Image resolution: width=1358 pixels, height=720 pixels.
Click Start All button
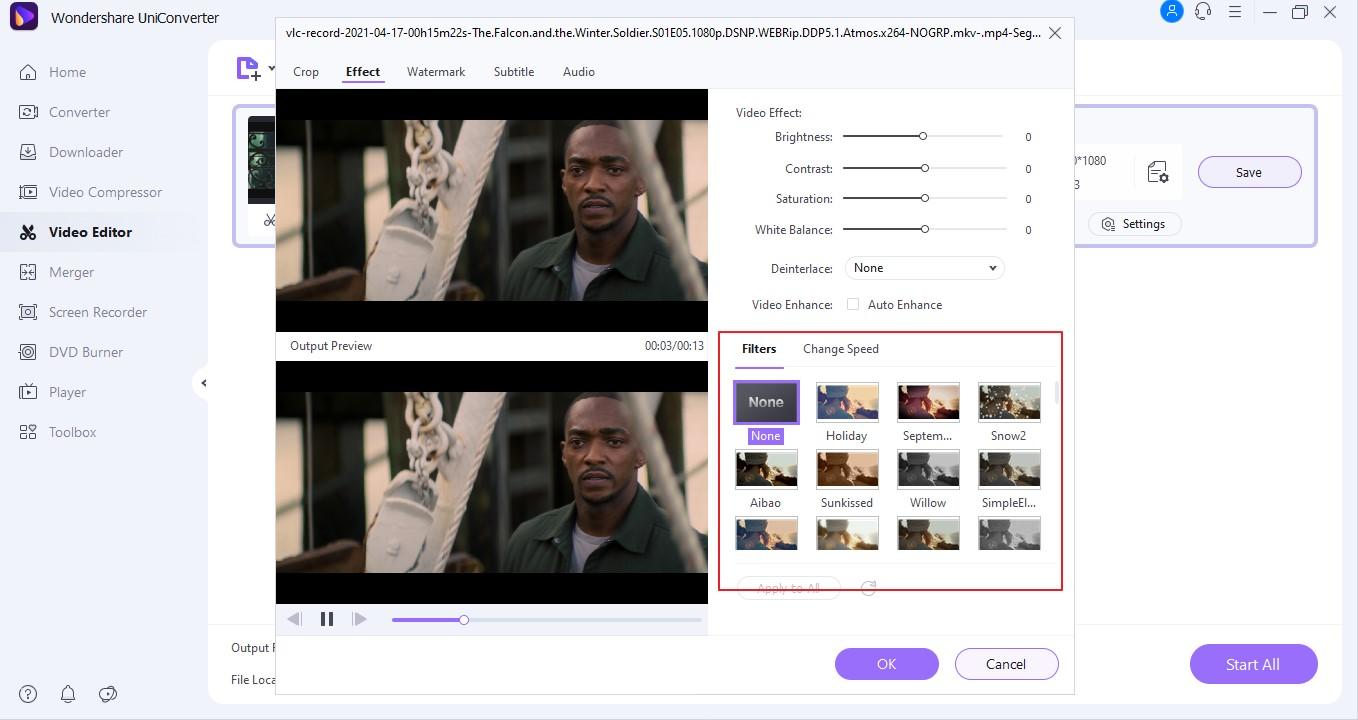1253,664
